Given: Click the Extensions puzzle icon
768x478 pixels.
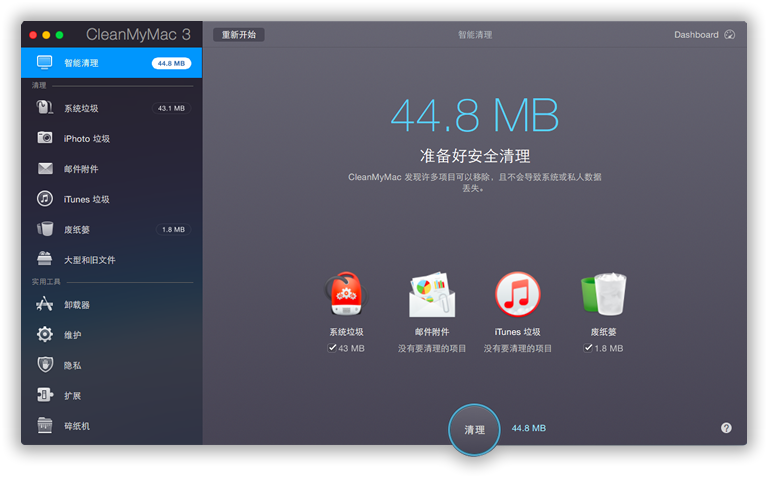Looking at the screenshot, I should point(45,395).
